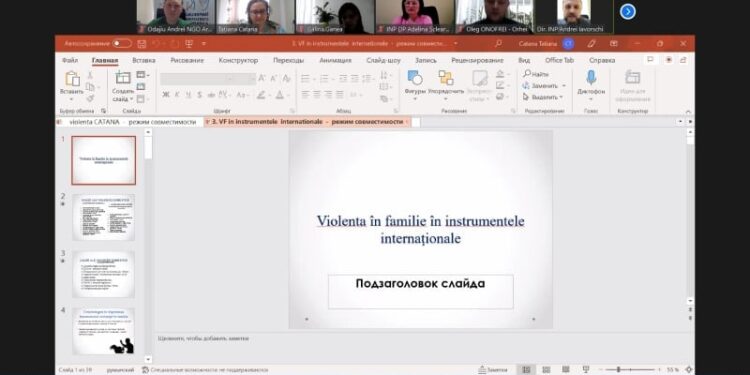The width and height of the screenshot is (750, 375).
Task: Select slide 4 thumbnail with silhouette
Action: 104,331
